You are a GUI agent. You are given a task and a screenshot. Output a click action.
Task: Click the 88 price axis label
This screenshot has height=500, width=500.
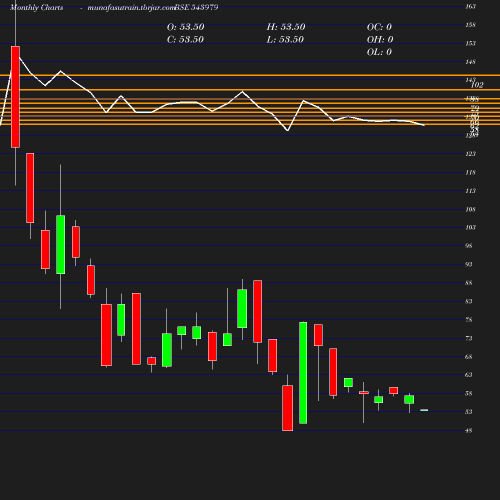click(x=469, y=283)
